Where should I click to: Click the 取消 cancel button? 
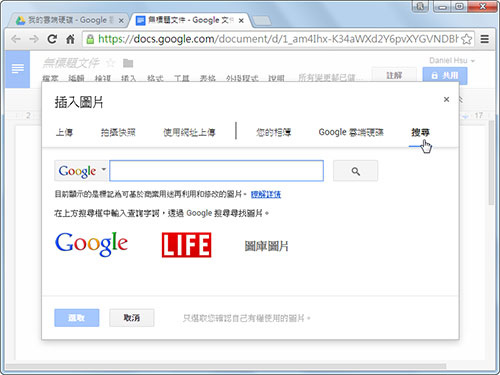pos(132,318)
